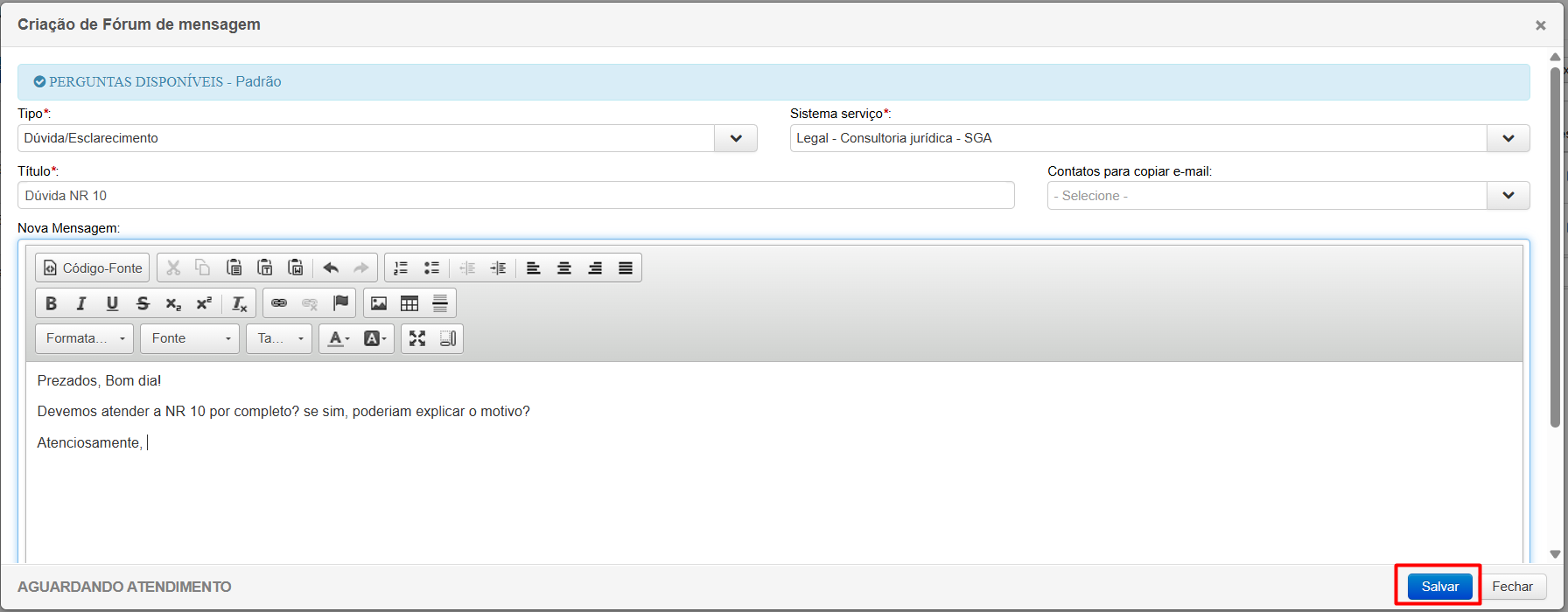Viewport: 1568px width, 612px height.
Task: Click the Salvar button
Action: 1439,587
